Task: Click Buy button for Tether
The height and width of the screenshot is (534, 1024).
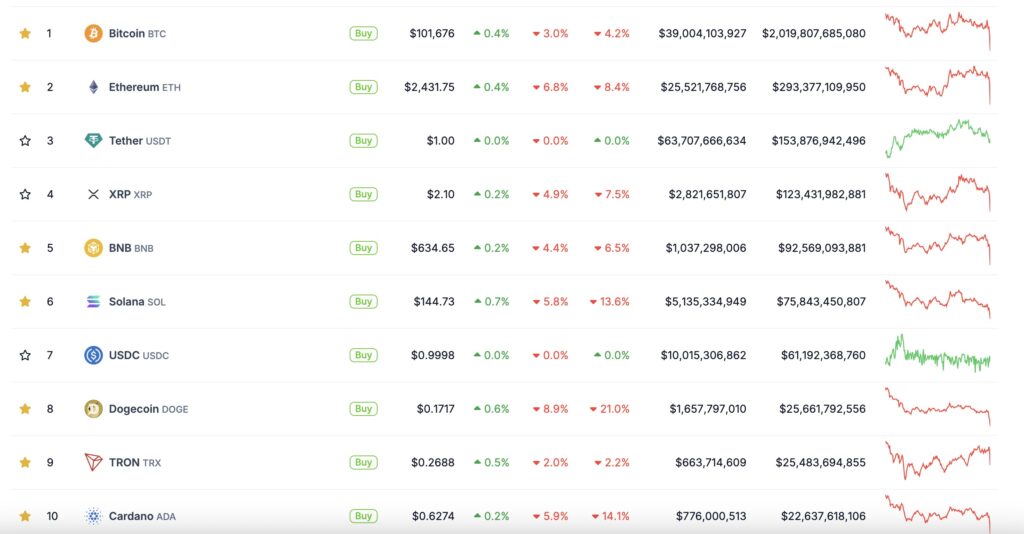Action: (x=363, y=140)
